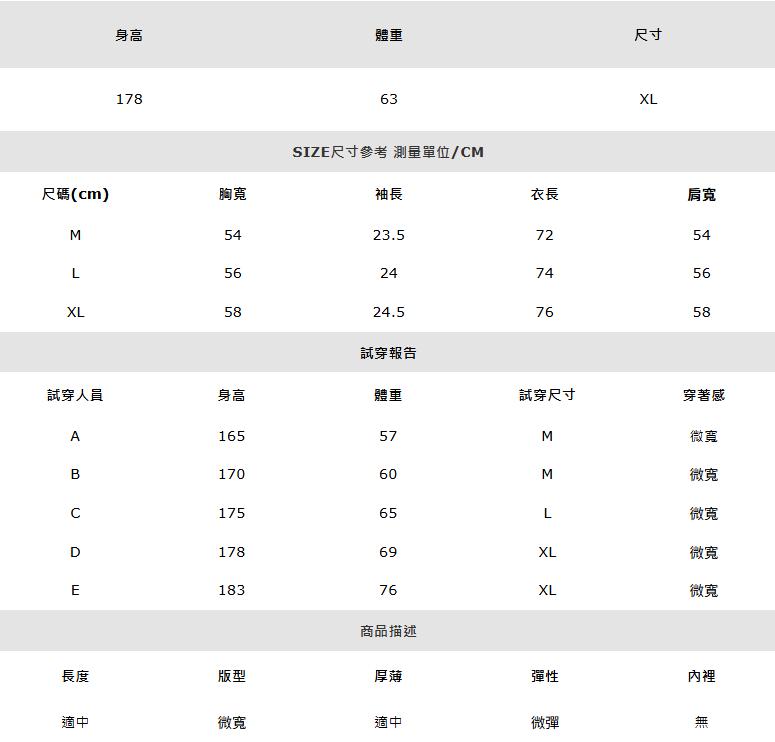
Task: Click the 尺寸 header at top right
Action: [x=648, y=35]
